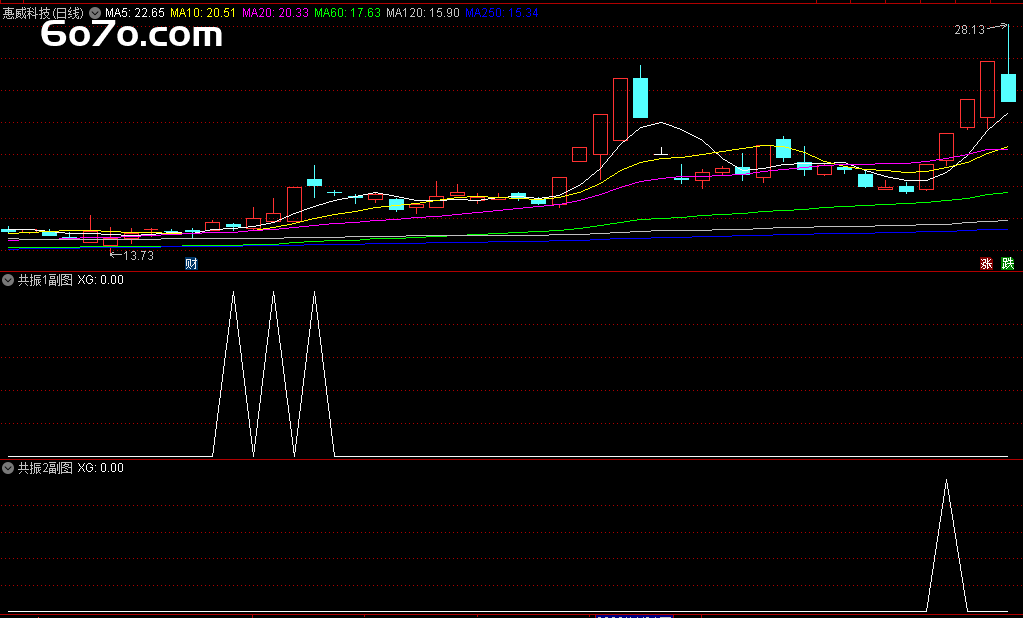1023x618 pixels.
Task: Open the dropdown arrow beside 惠威科技(日线)
Action: pyautogui.click(x=95, y=13)
